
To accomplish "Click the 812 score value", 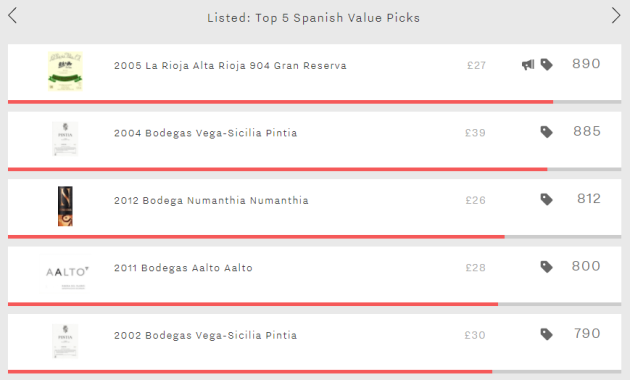I will [589, 199].
